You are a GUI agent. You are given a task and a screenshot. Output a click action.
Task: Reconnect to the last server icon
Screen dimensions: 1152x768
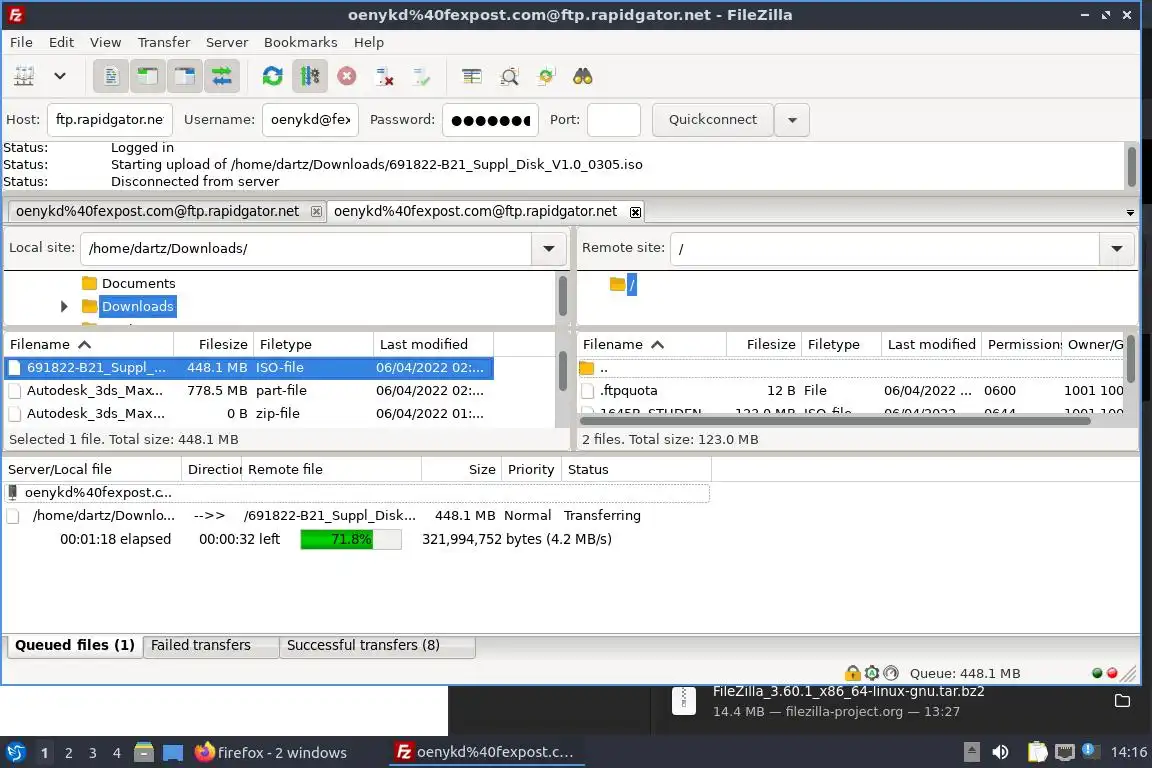pos(422,76)
